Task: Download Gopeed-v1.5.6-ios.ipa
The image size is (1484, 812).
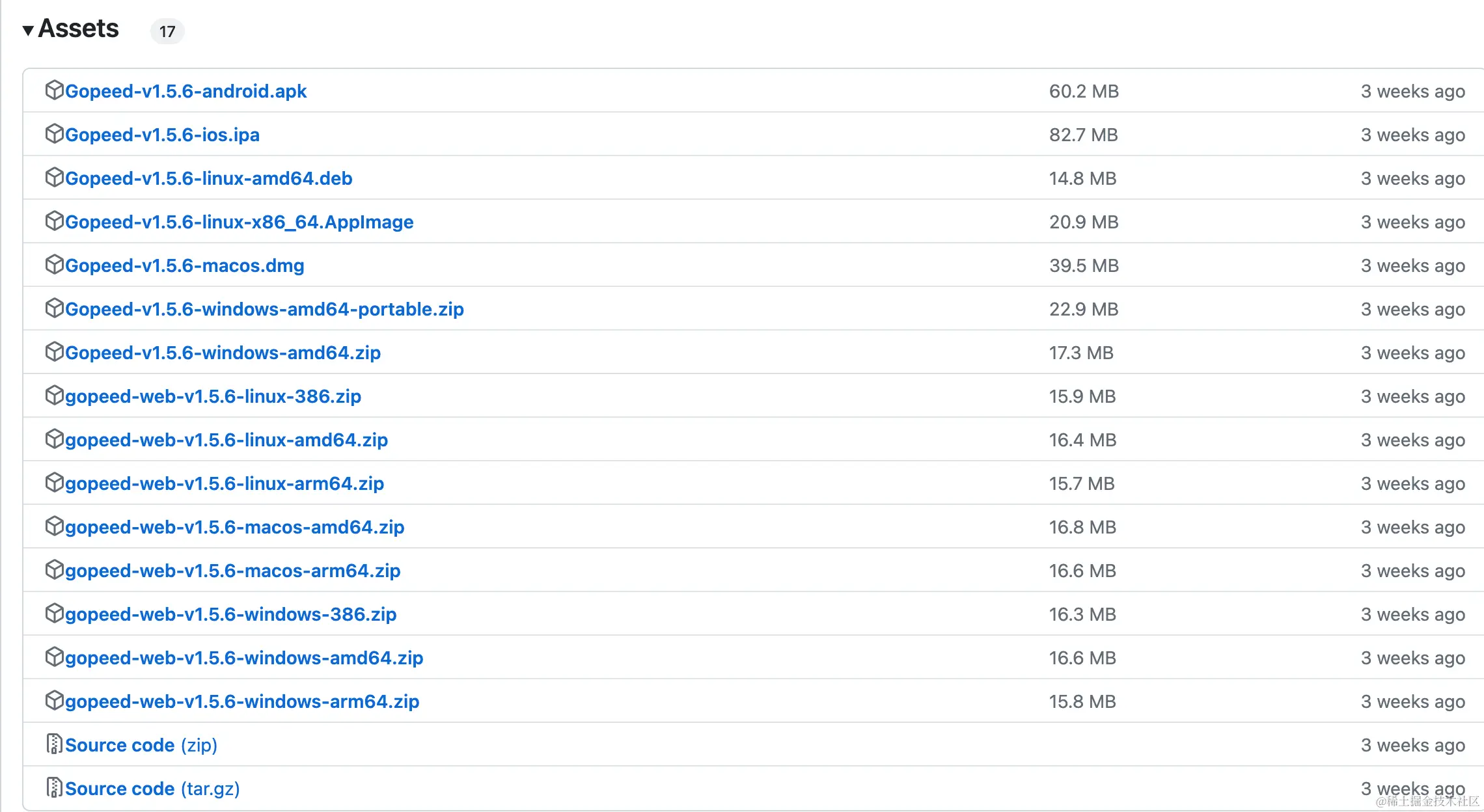Action: (162, 135)
